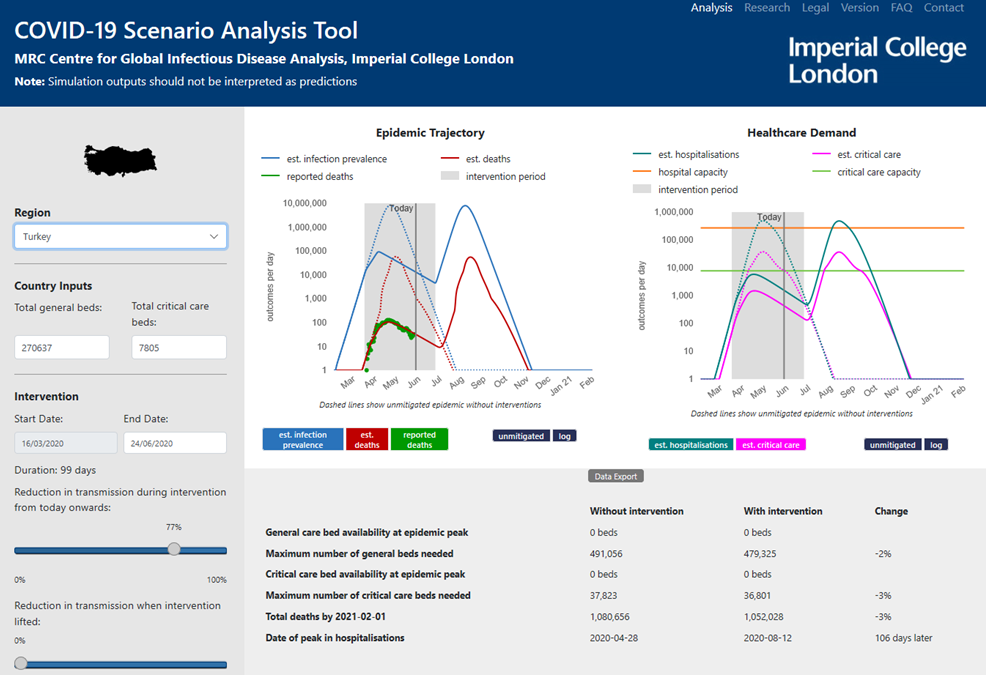Viewport: 986px width, 675px height.
Task: Click the Imperial College London logo
Action: [876, 60]
